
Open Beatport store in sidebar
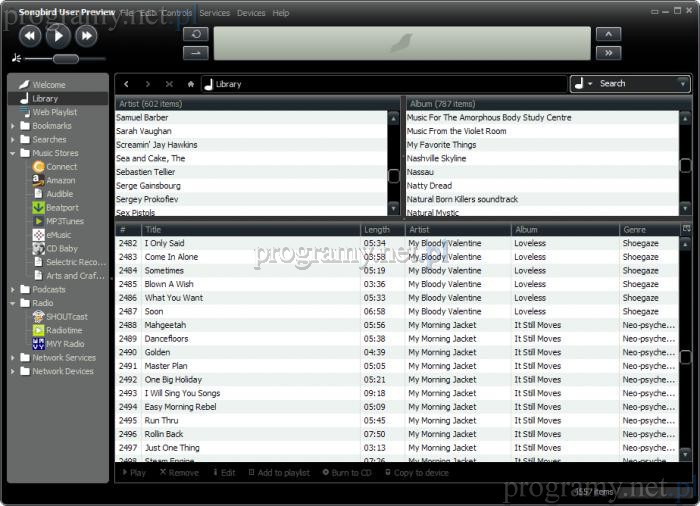point(62,207)
